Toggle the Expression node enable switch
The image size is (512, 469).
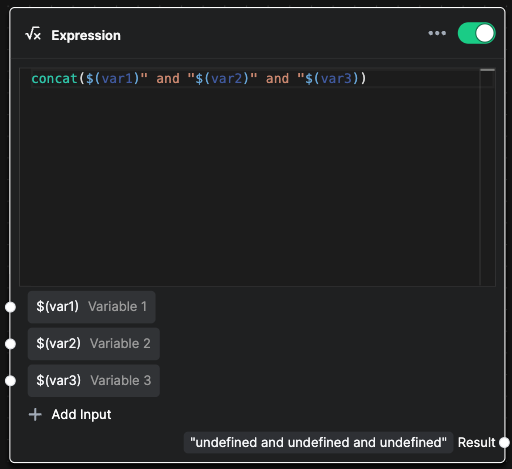(476, 33)
